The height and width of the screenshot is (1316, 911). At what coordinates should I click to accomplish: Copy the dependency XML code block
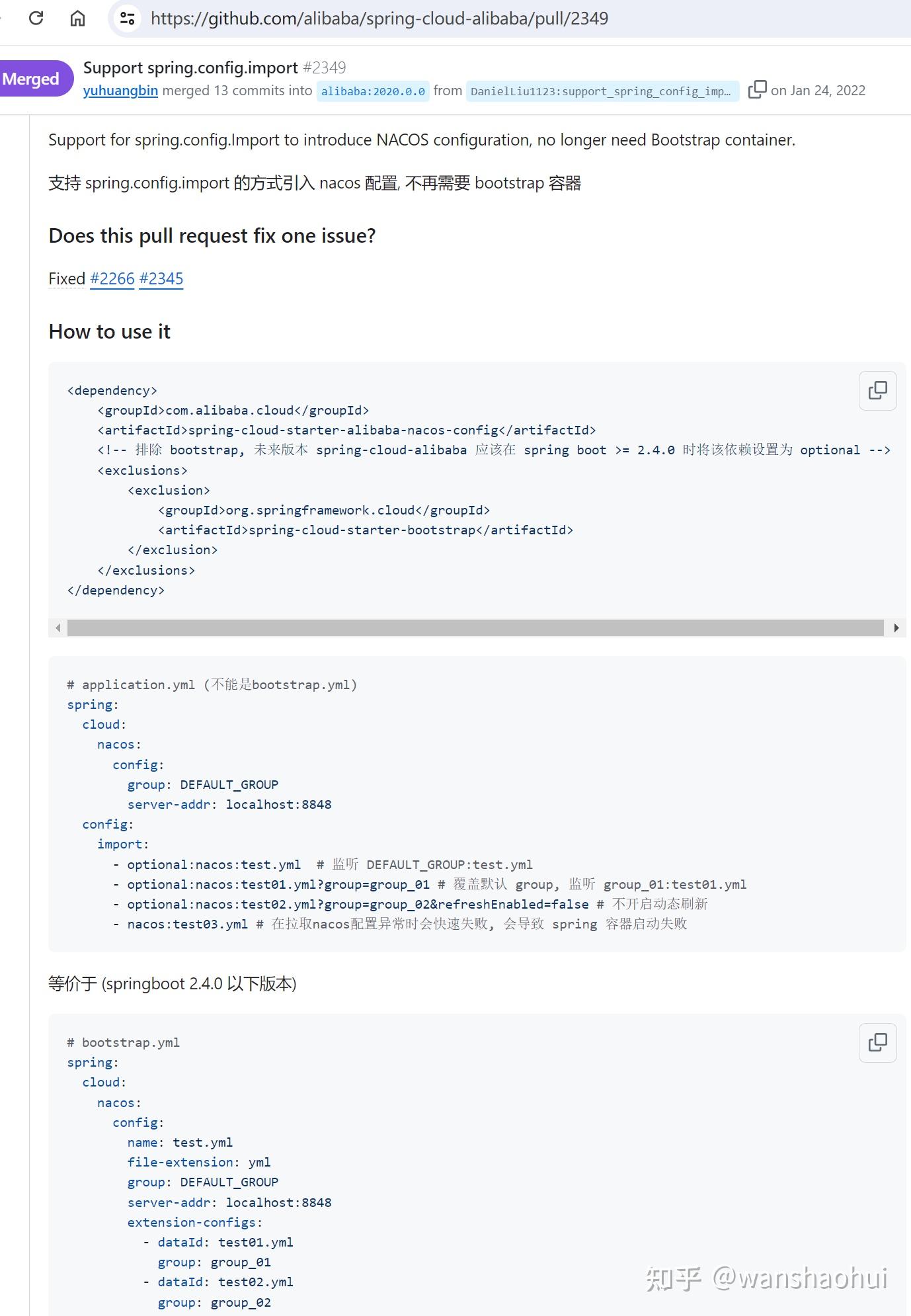click(877, 391)
